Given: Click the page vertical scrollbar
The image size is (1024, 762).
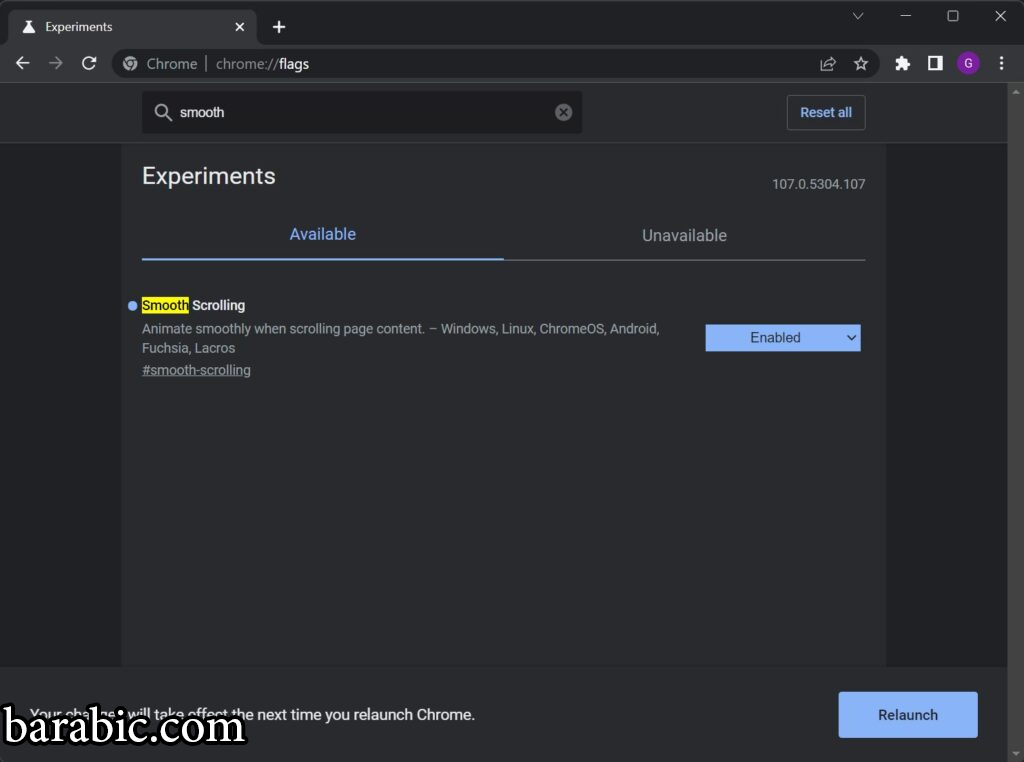Looking at the screenshot, I should point(1016,422).
